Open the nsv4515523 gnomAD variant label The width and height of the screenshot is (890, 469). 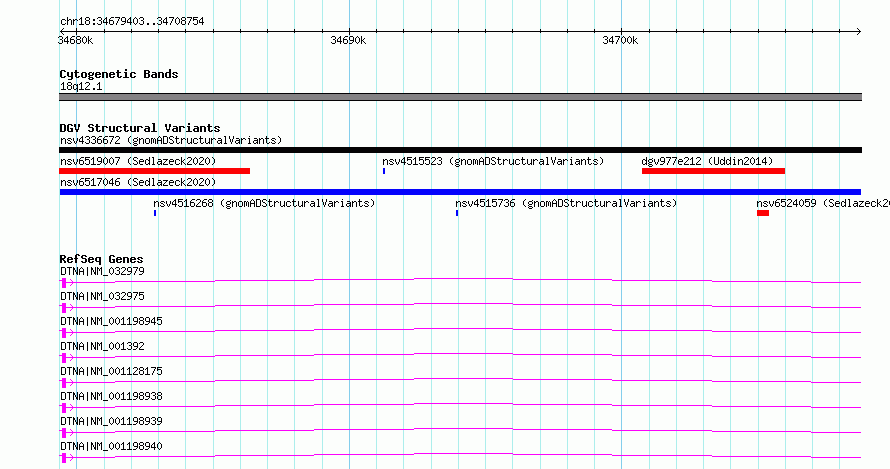tap(493, 161)
